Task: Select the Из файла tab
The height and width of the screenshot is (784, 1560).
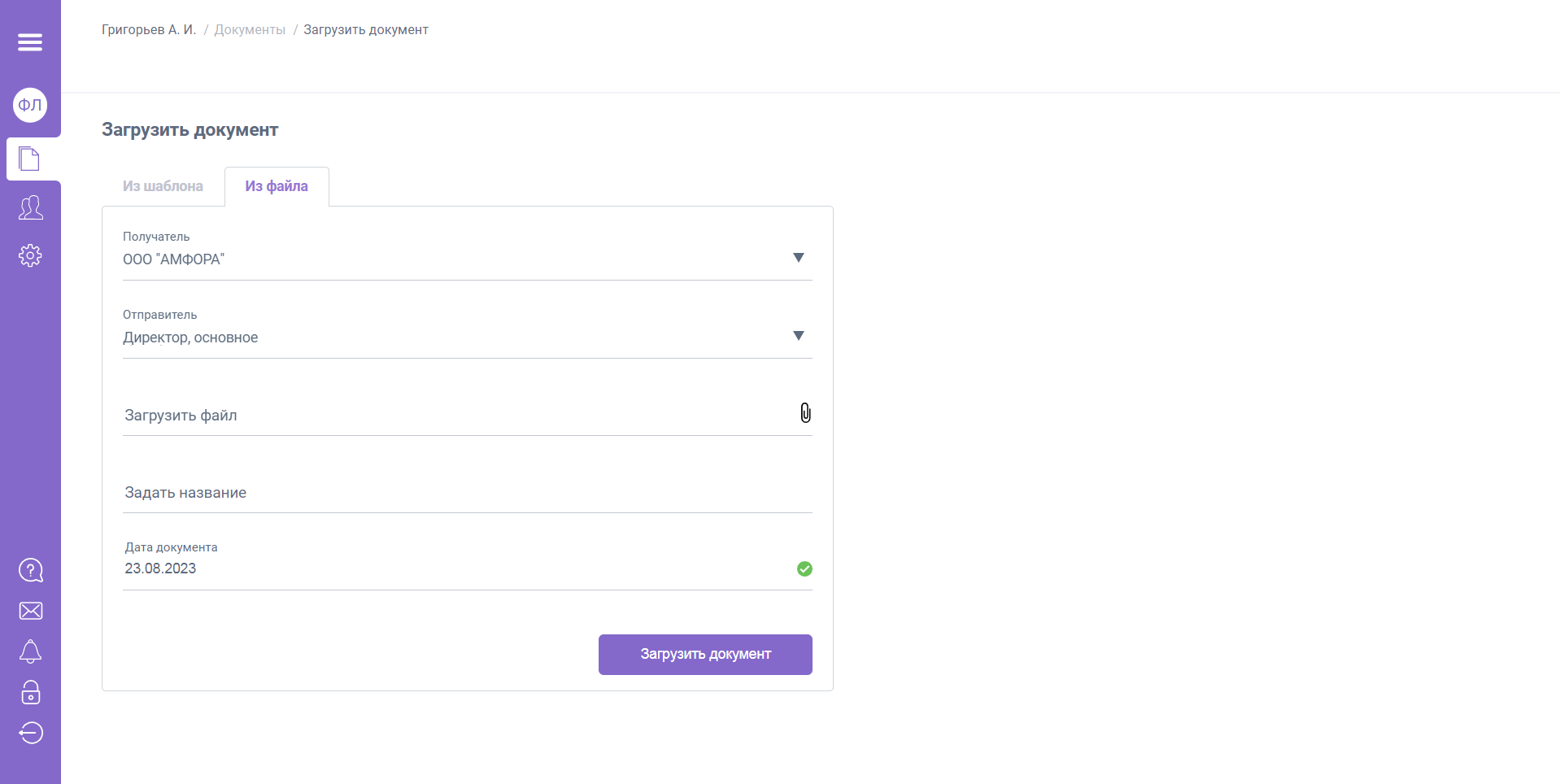Action: [277, 186]
